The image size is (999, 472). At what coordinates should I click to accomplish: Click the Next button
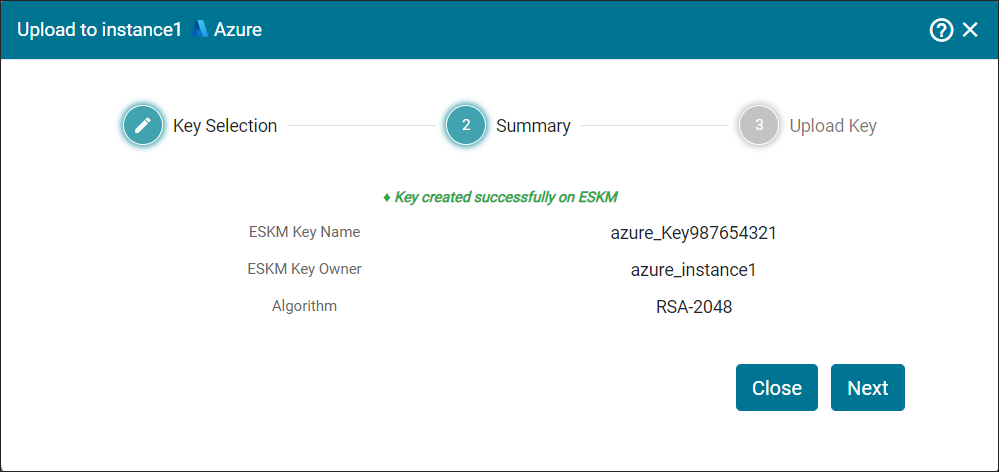click(x=868, y=387)
